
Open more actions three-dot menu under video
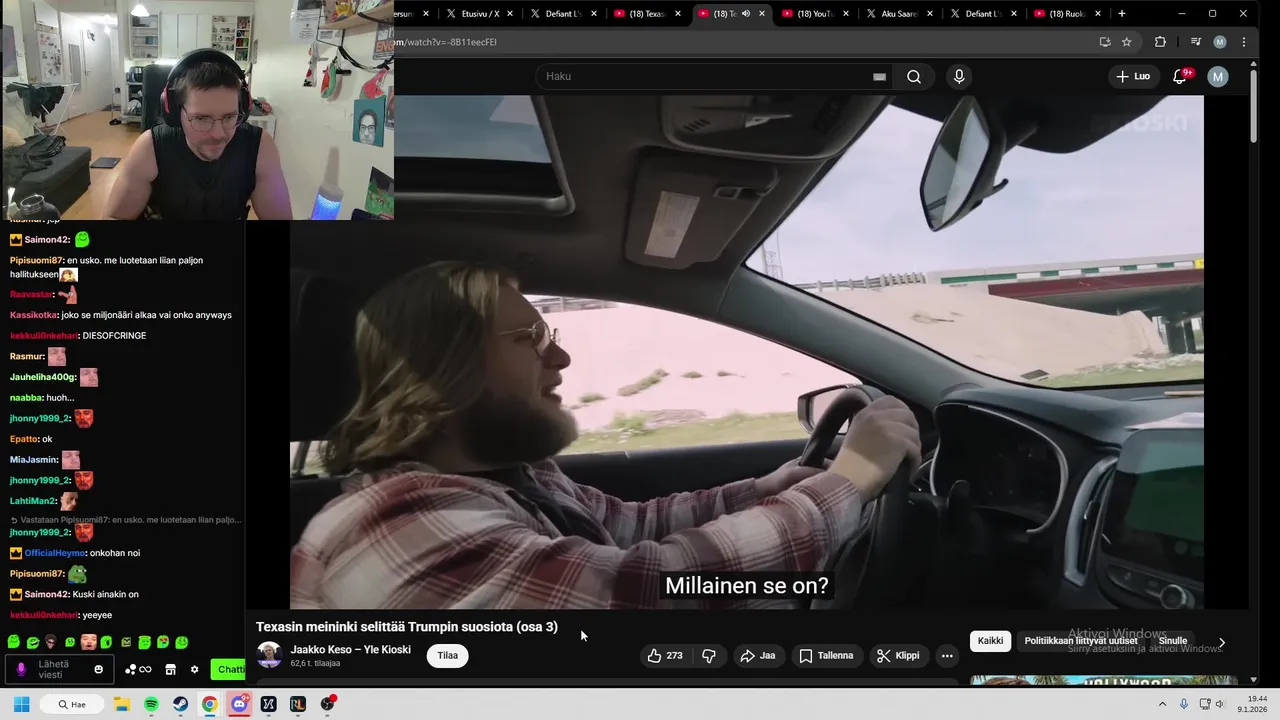pos(947,656)
